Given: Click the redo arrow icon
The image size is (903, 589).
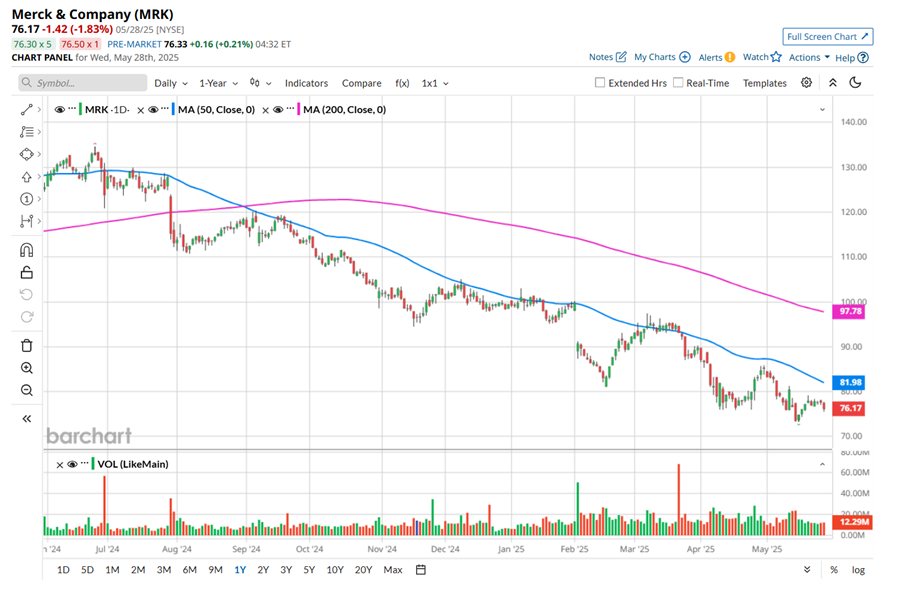Looking at the screenshot, I should (26, 317).
